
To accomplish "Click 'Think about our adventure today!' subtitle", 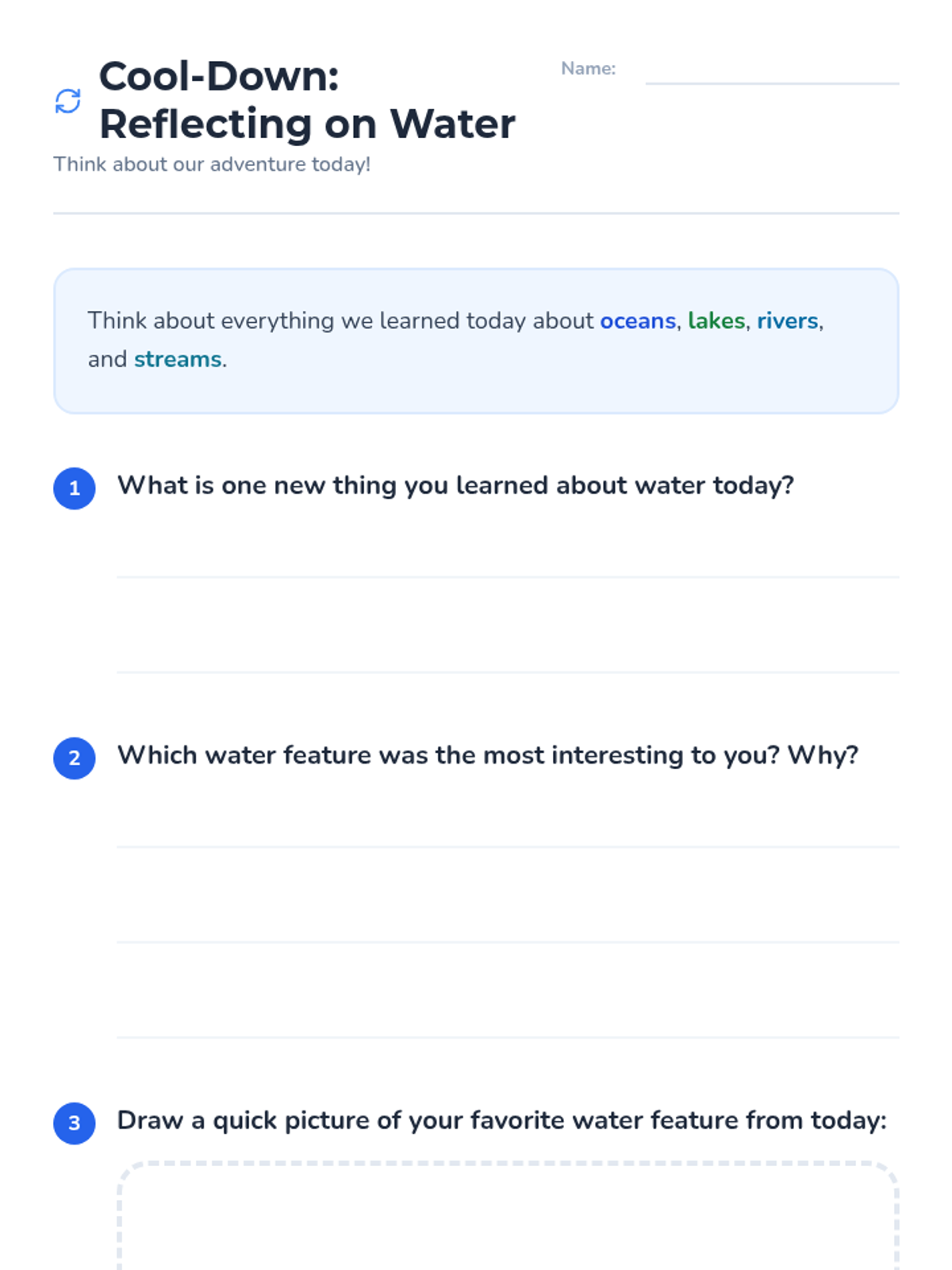I will click(x=212, y=164).
